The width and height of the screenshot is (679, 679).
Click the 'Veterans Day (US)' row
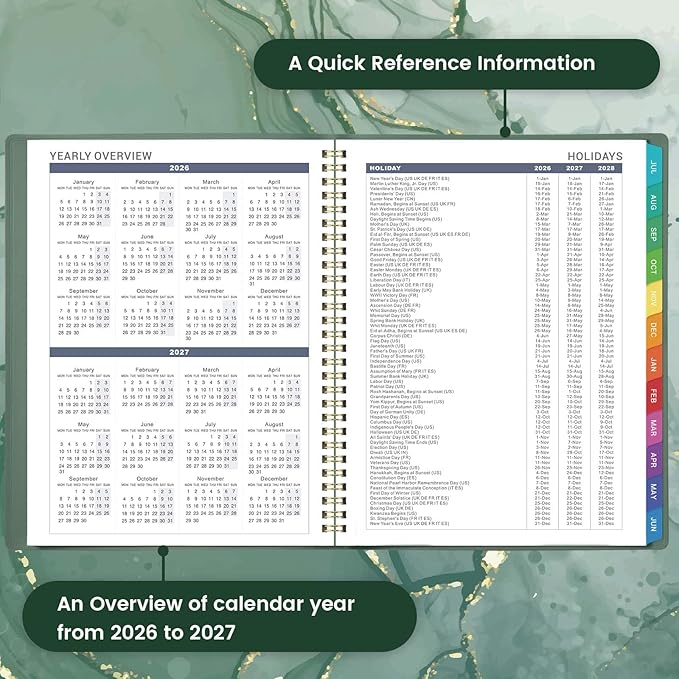(x=494, y=462)
